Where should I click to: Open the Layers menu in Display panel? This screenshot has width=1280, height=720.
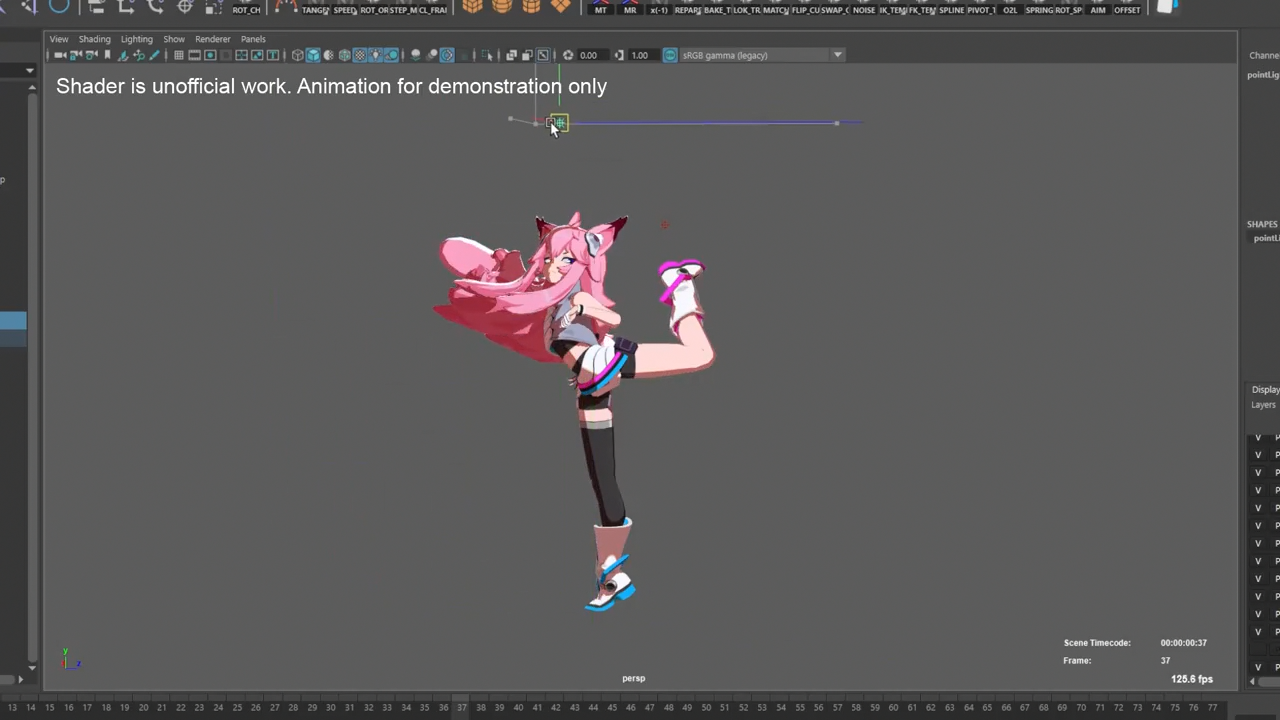pos(1263,405)
